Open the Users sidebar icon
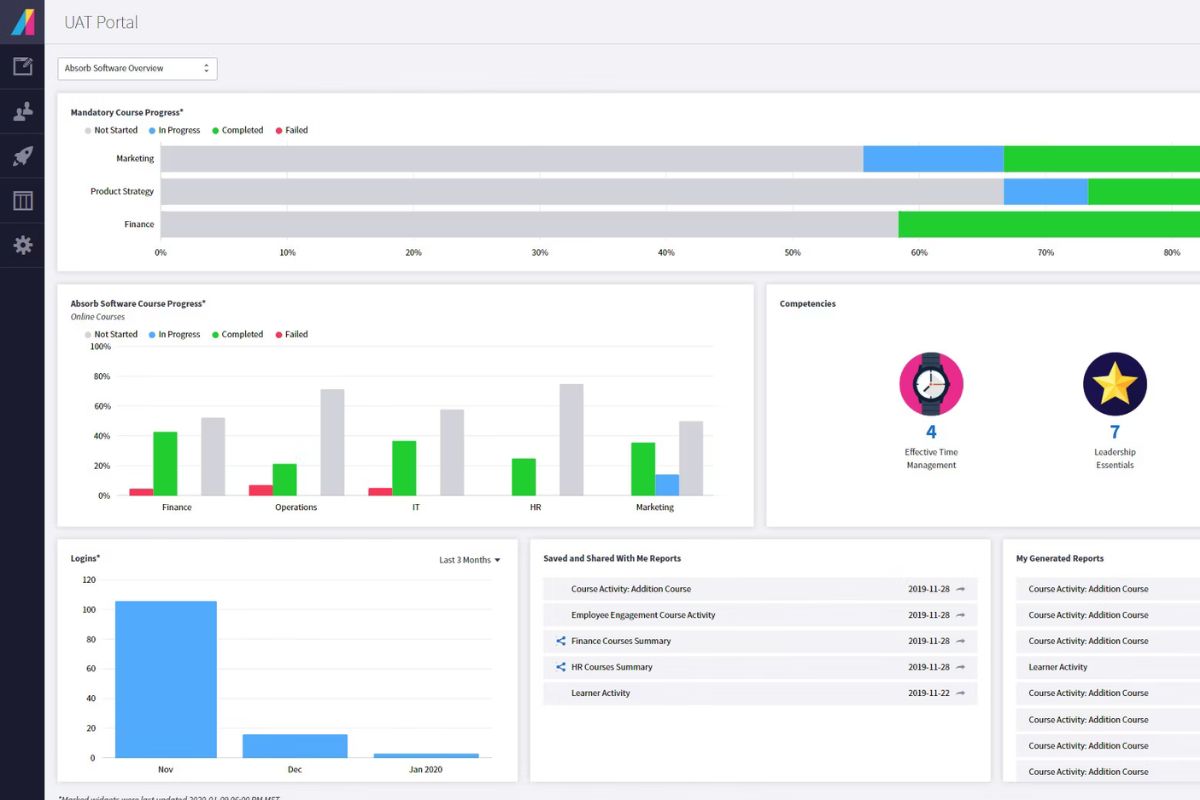The height and width of the screenshot is (800, 1200). tap(22, 112)
